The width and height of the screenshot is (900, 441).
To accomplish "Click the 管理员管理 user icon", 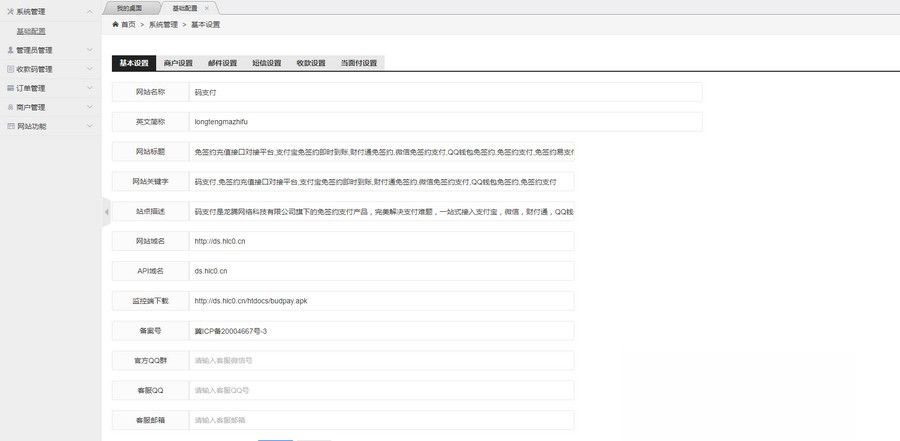I will (x=10, y=50).
